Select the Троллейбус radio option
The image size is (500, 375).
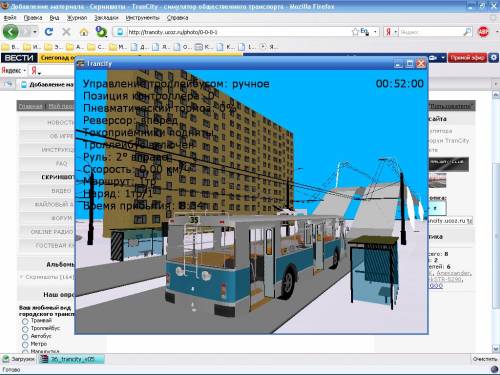tap(25, 329)
